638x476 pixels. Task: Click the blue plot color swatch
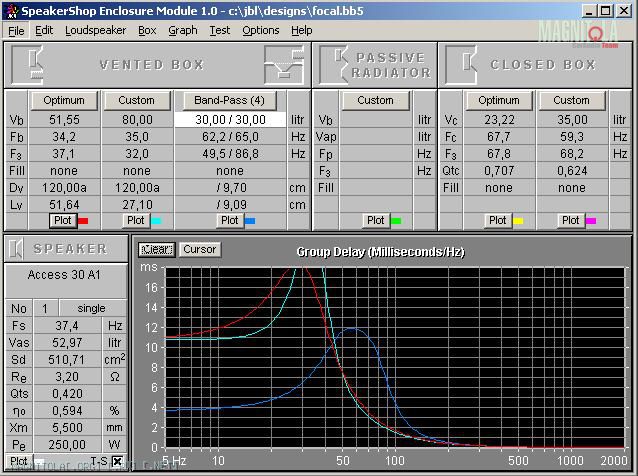(250, 221)
